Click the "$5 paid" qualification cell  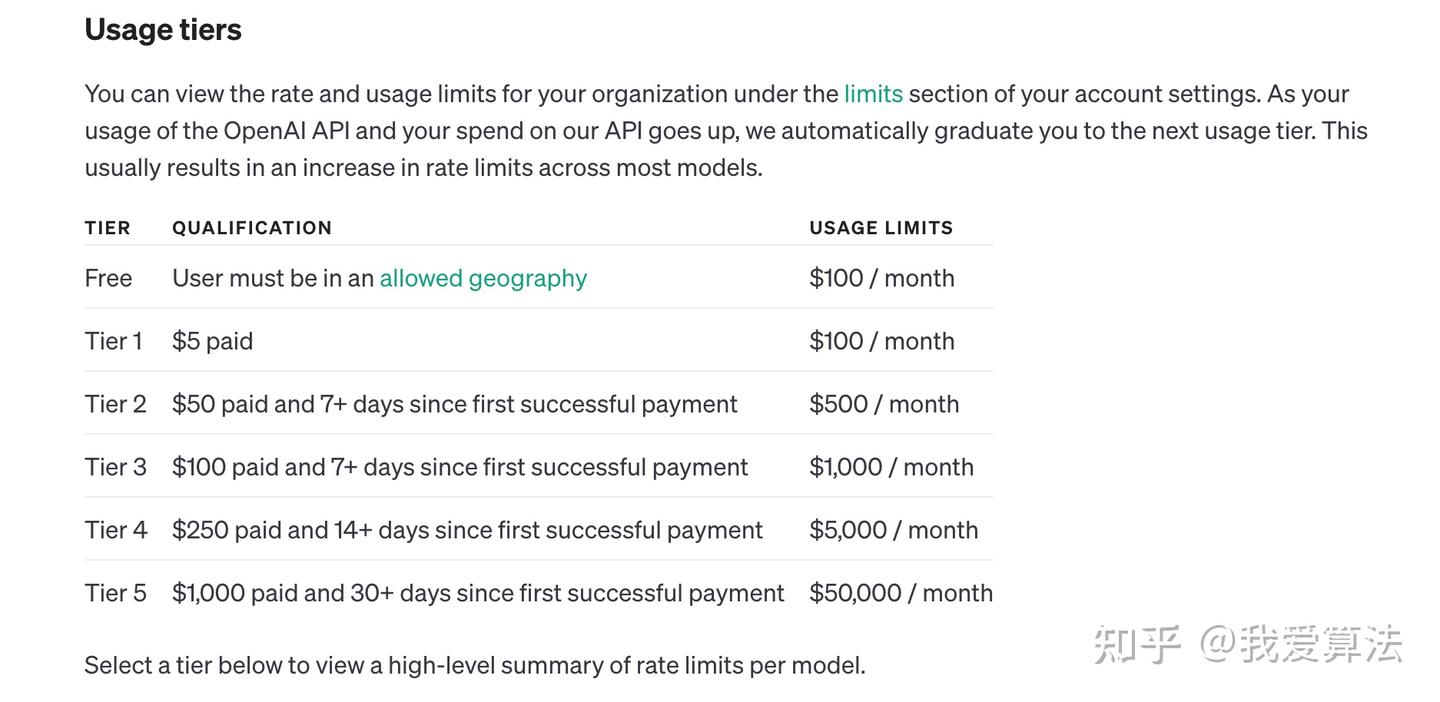pyautogui.click(x=212, y=341)
